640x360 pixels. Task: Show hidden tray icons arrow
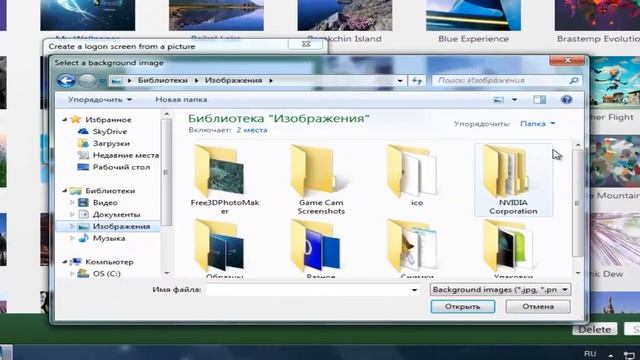[611, 356]
